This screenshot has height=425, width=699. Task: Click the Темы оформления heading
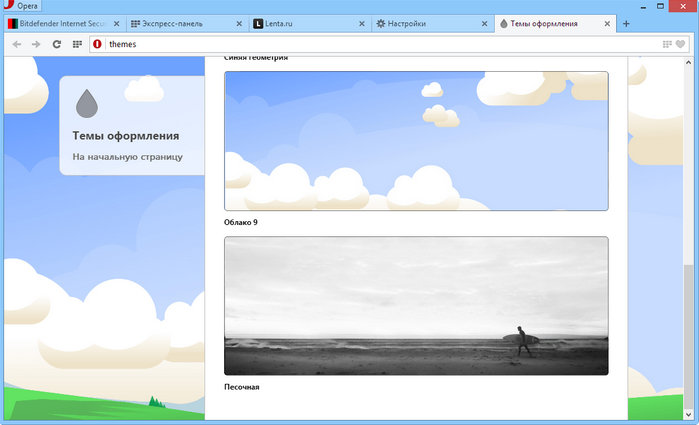tap(126, 136)
